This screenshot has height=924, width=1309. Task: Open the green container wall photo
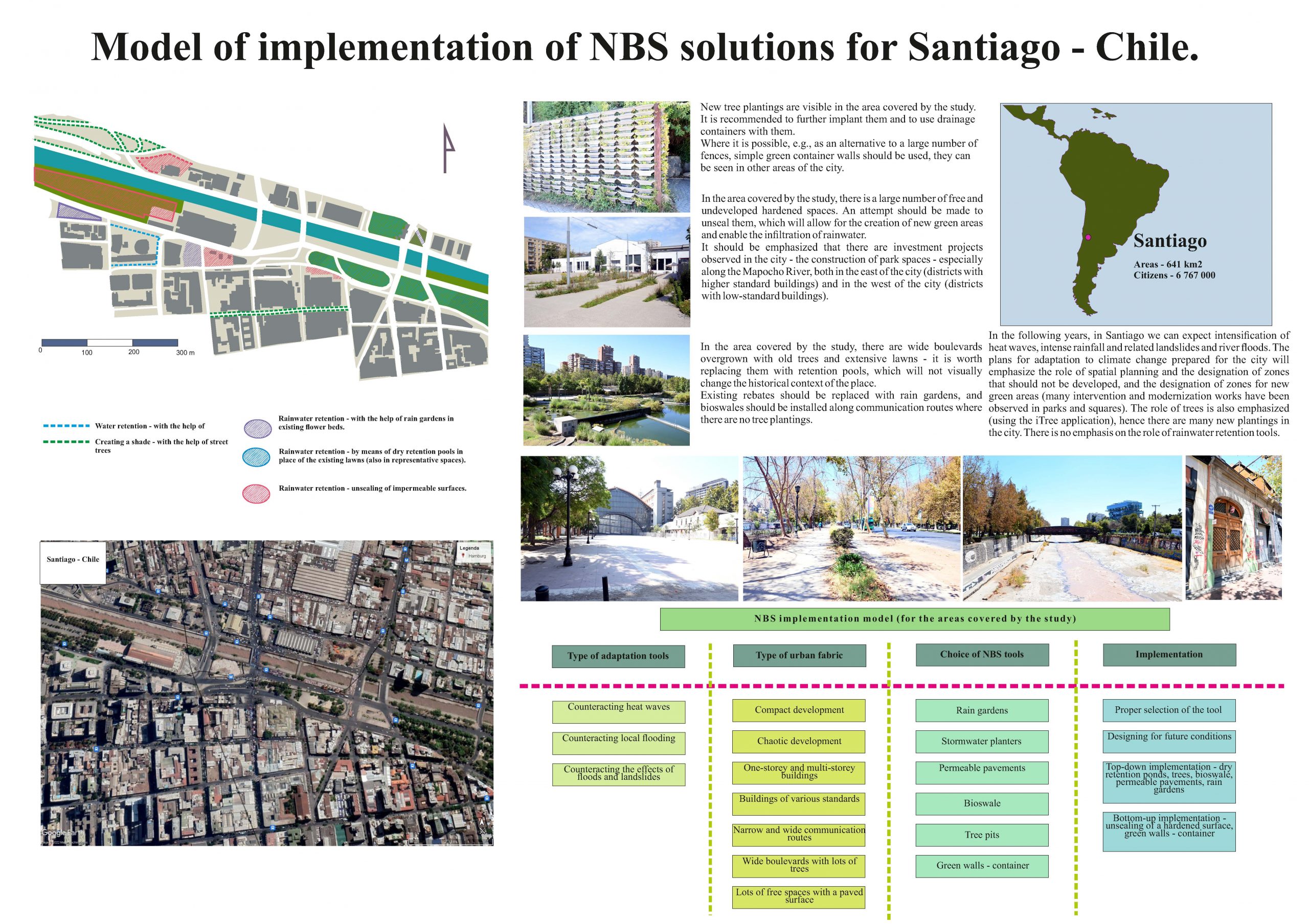coord(606,157)
